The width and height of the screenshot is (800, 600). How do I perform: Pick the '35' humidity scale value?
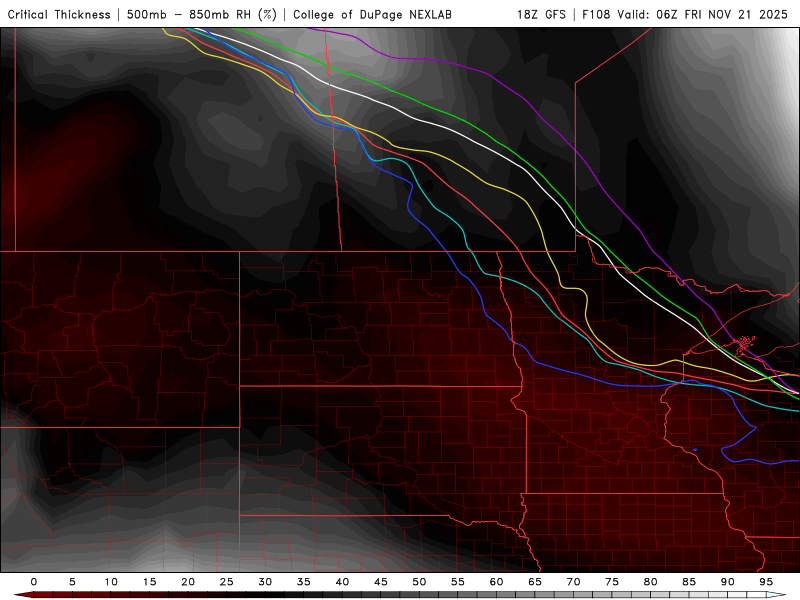tap(304, 582)
